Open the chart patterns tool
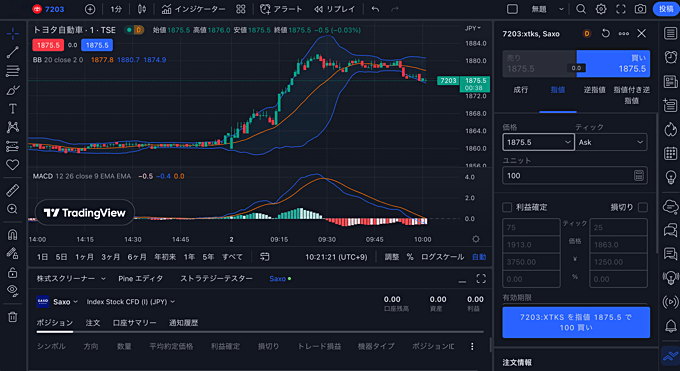 13,127
